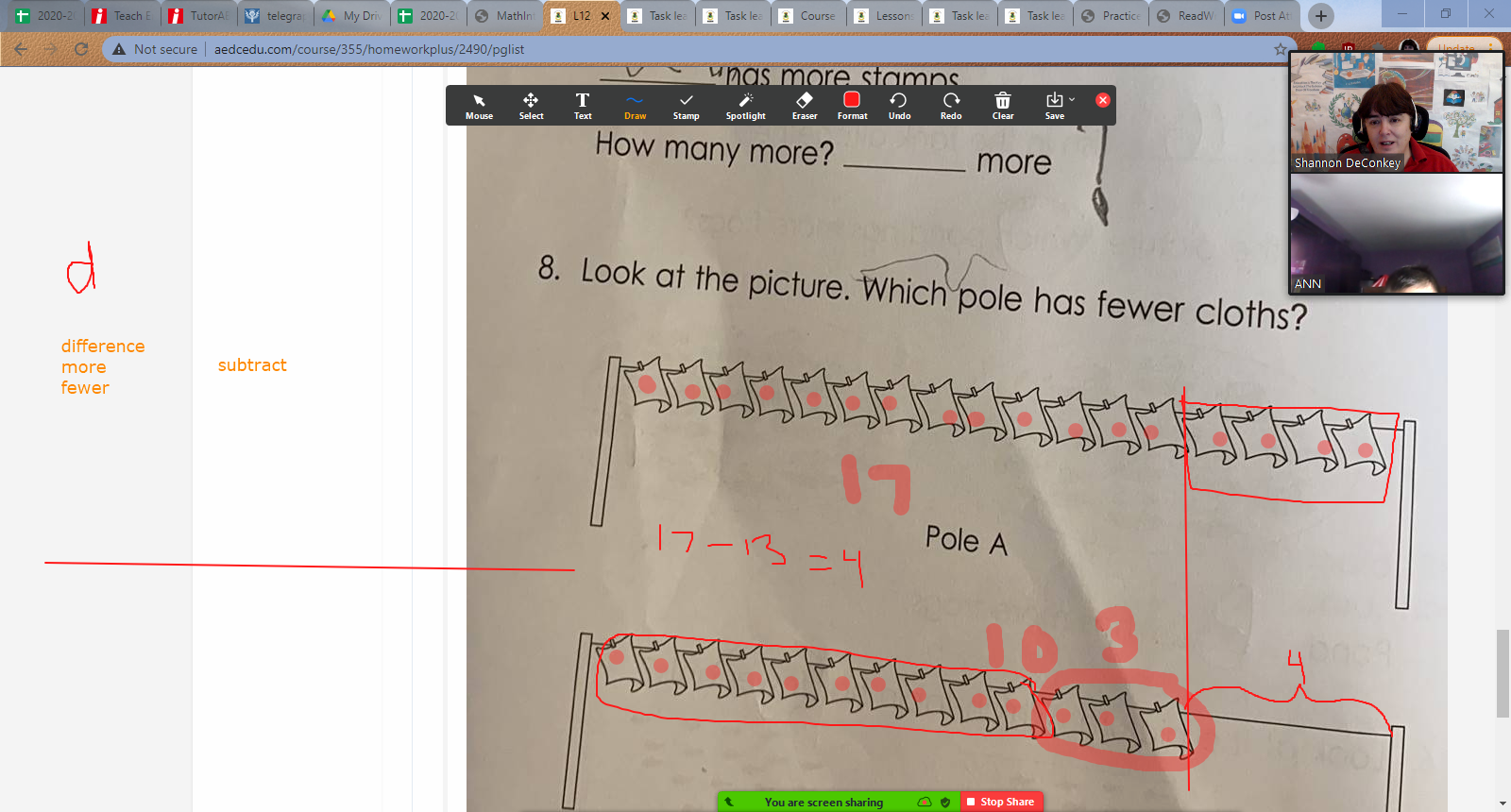Switch to the Lessons tab
The image size is (1511, 812).
tap(884, 16)
